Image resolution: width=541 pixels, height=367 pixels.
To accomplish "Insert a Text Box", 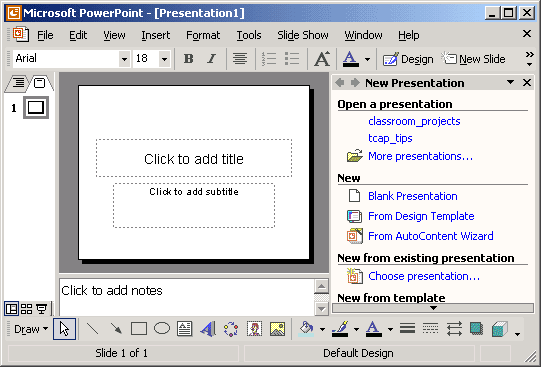I will tap(185, 329).
